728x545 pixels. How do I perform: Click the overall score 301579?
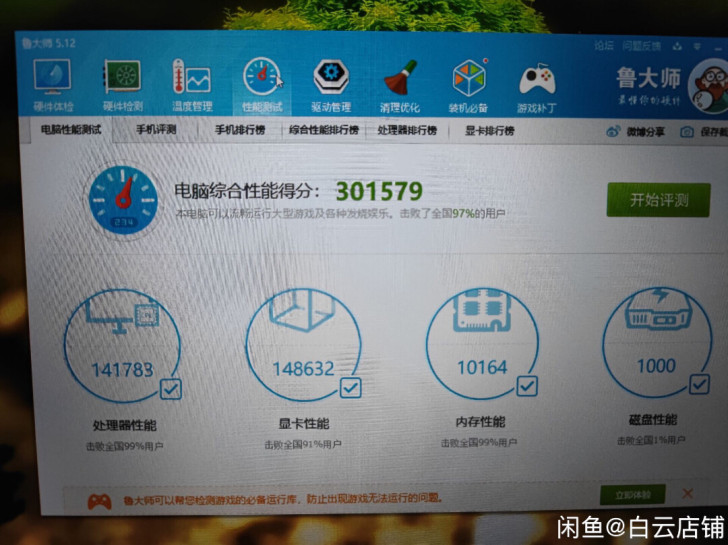pyautogui.click(x=379, y=191)
